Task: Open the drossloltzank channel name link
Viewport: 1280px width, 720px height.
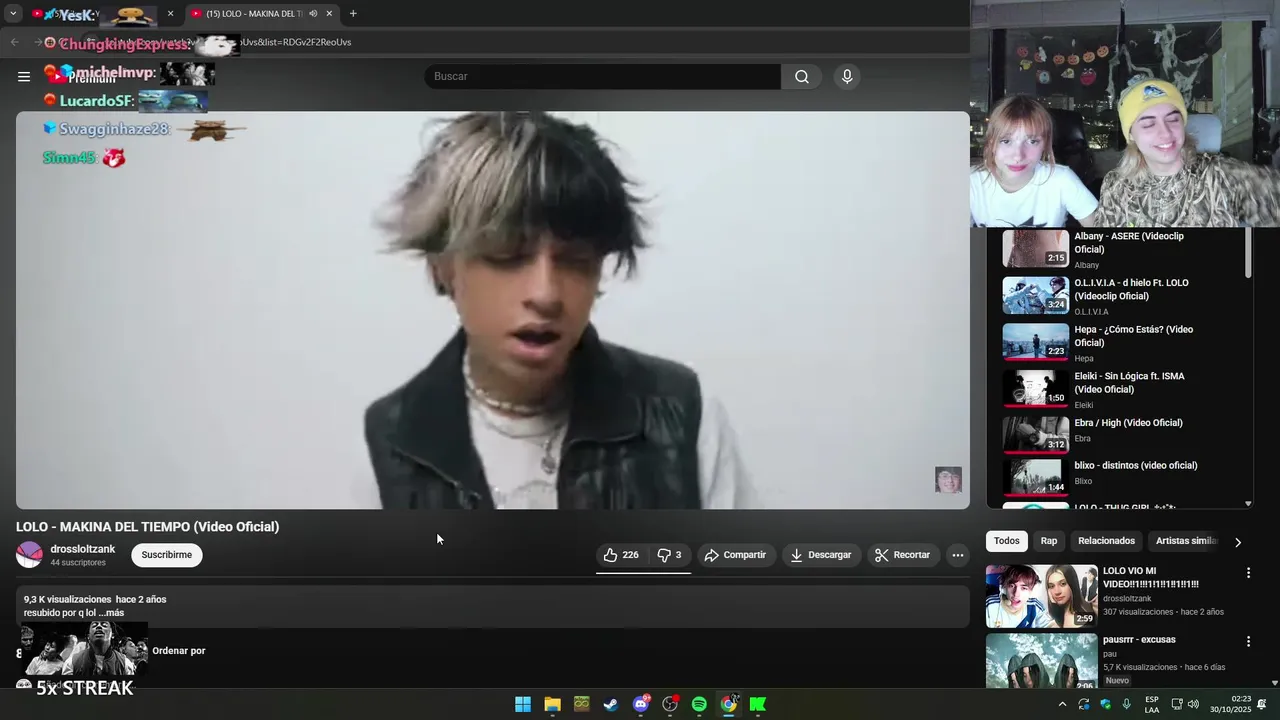Action: click(83, 549)
